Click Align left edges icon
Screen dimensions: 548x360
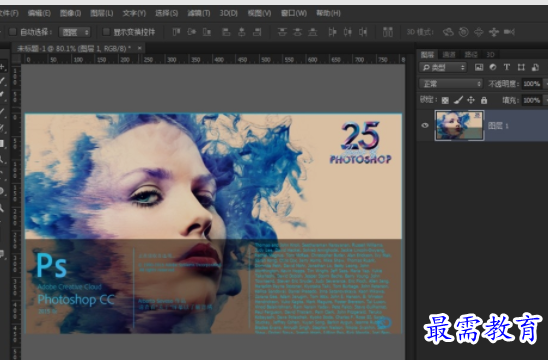(x=226, y=32)
